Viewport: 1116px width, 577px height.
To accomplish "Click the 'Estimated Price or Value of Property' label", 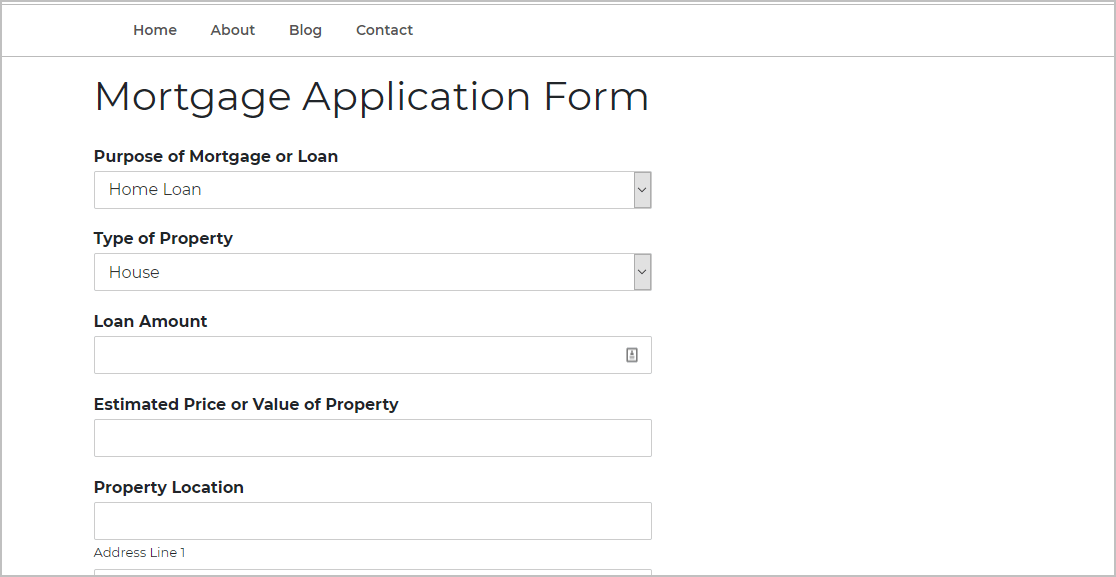I will click(246, 404).
